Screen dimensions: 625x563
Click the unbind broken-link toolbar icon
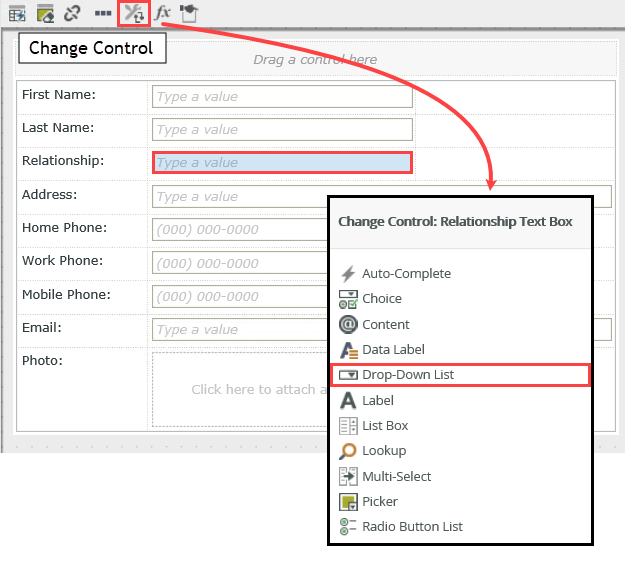point(72,13)
